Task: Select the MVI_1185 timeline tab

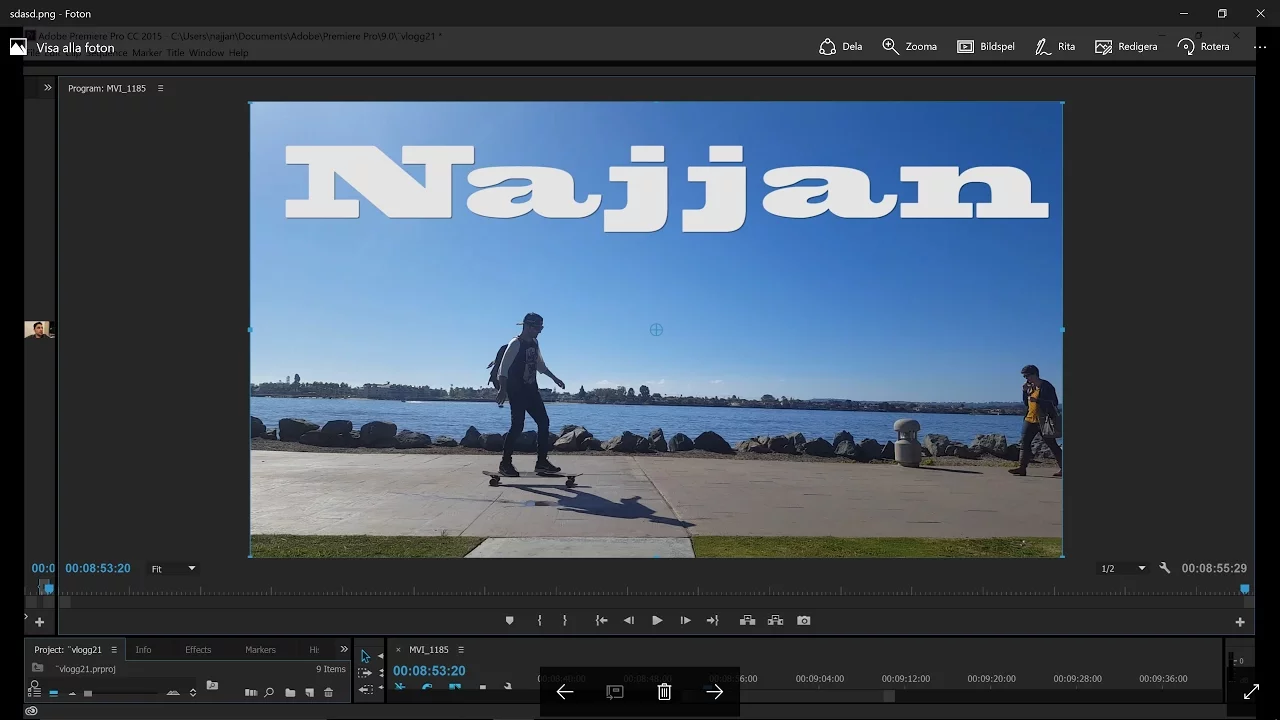Action: click(x=429, y=650)
